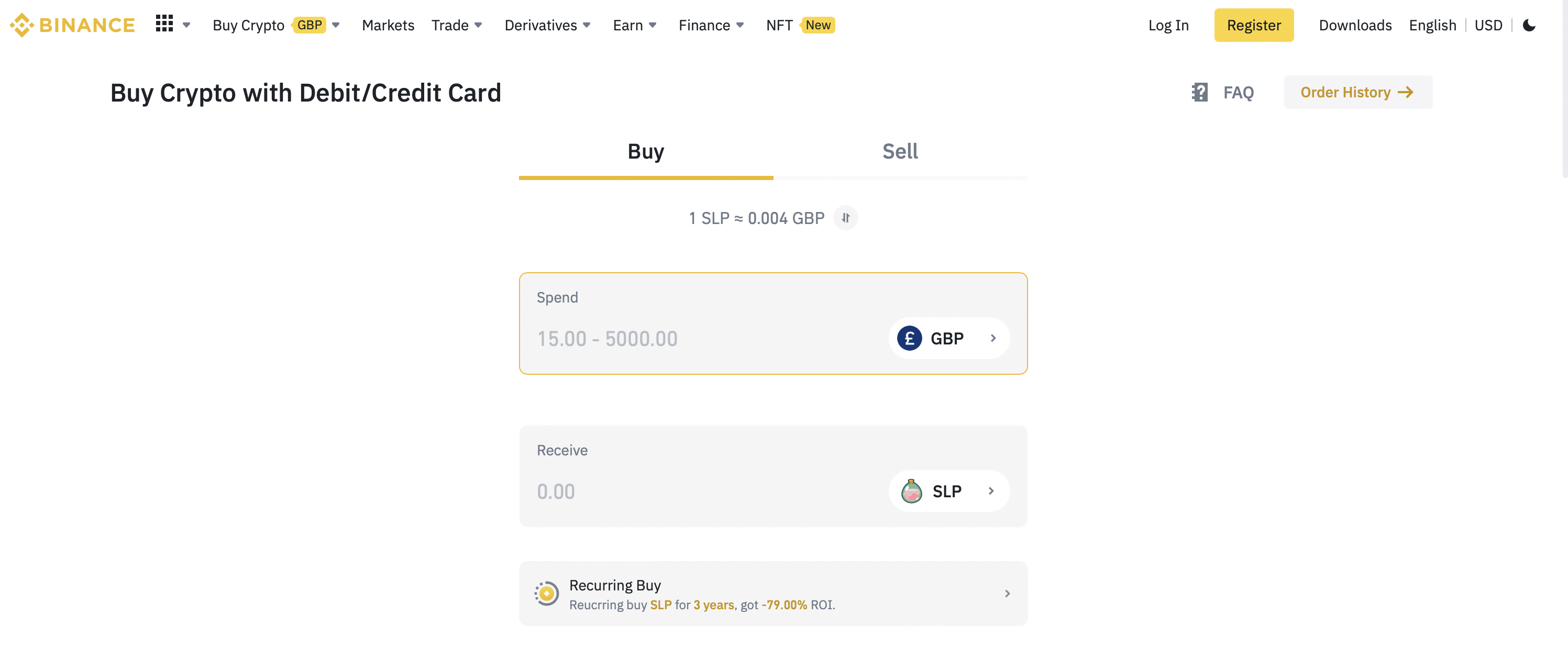Click the Log In link
Screen dimensions: 1568x648
[x=1168, y=25]
